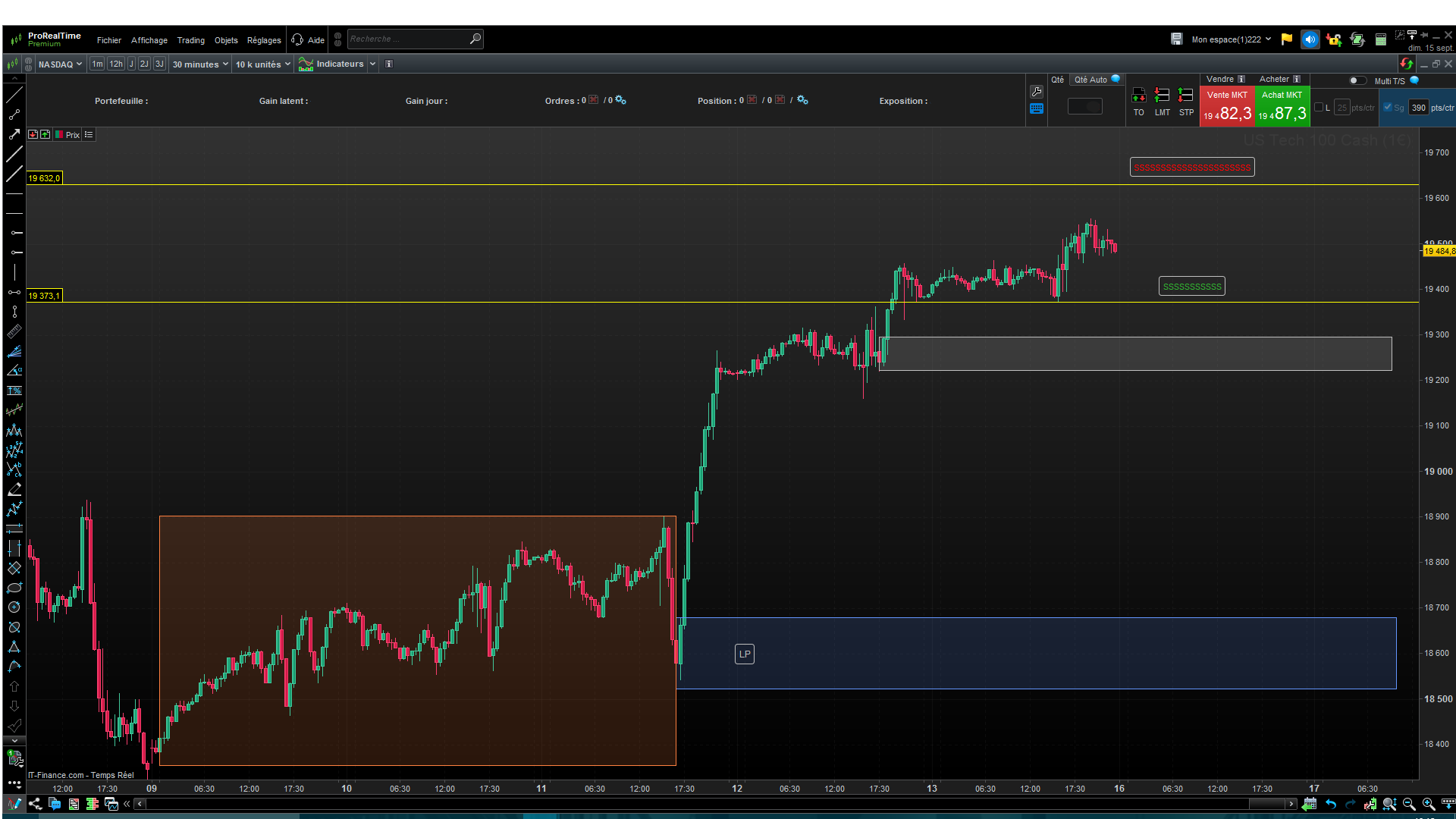Click the TO order icon
The width and height of the screenshot is (1456, 819).
[x=1138, y=96]
